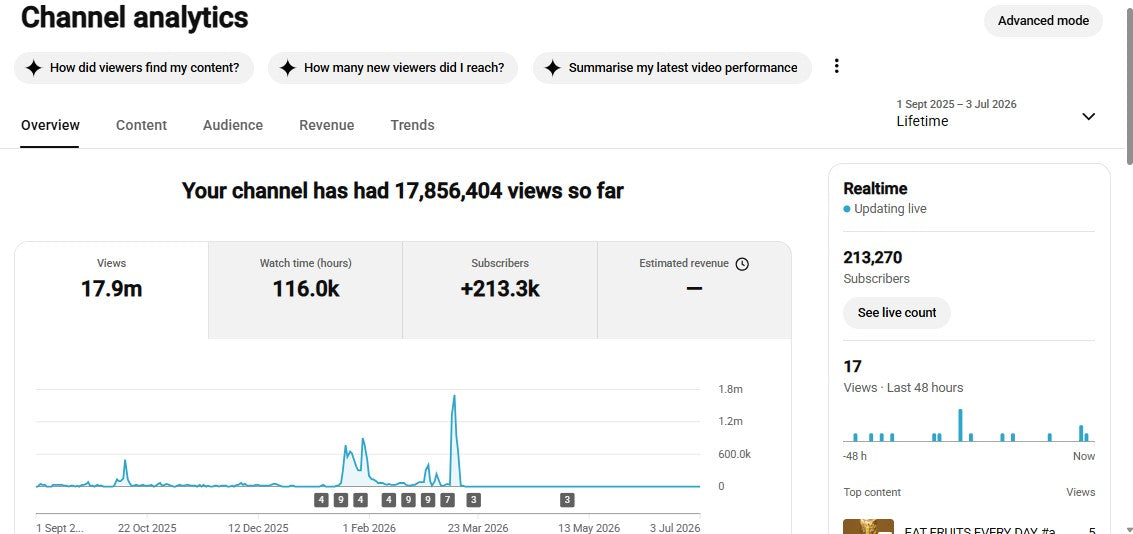Click the Advanced mode button
Screen dimensions: 1133x534
pos(1043,21)
